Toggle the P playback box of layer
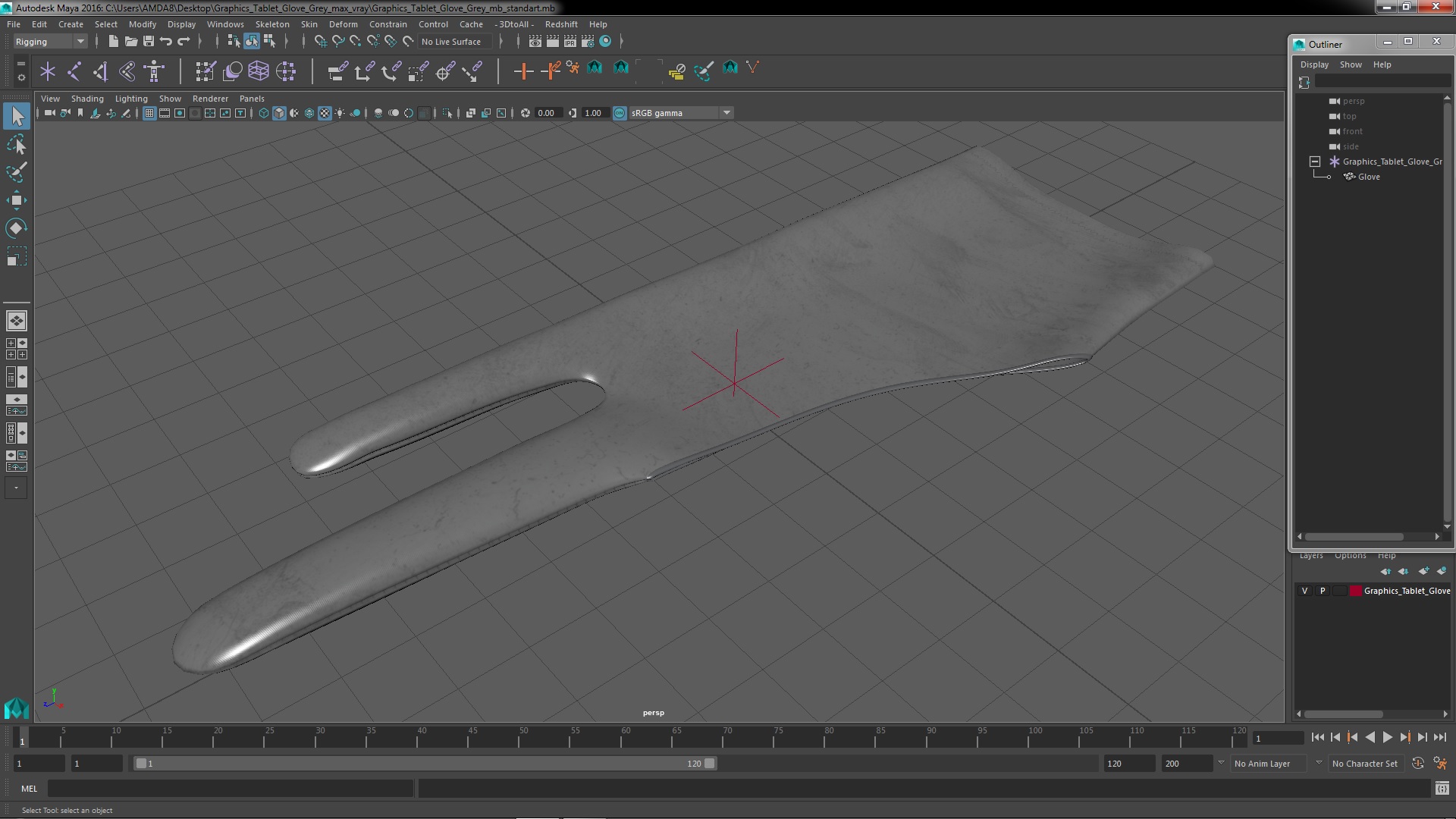This screenshot has height=819, width=1456. (x=1323, y=591)
